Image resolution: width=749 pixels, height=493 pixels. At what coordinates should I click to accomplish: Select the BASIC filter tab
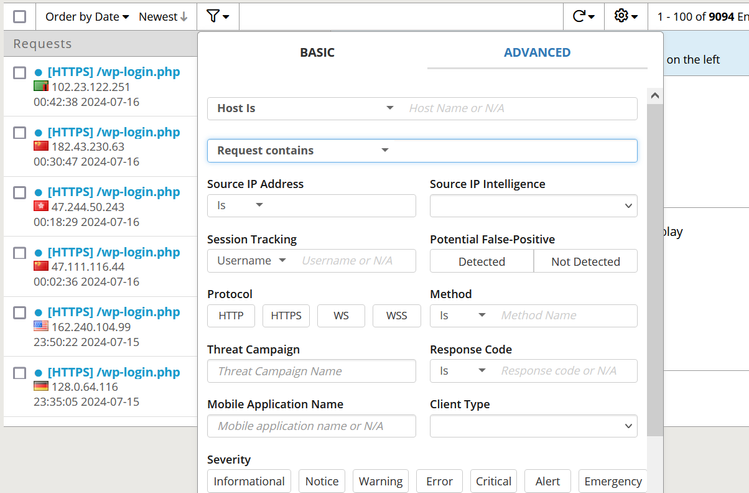tap(317, 53)
